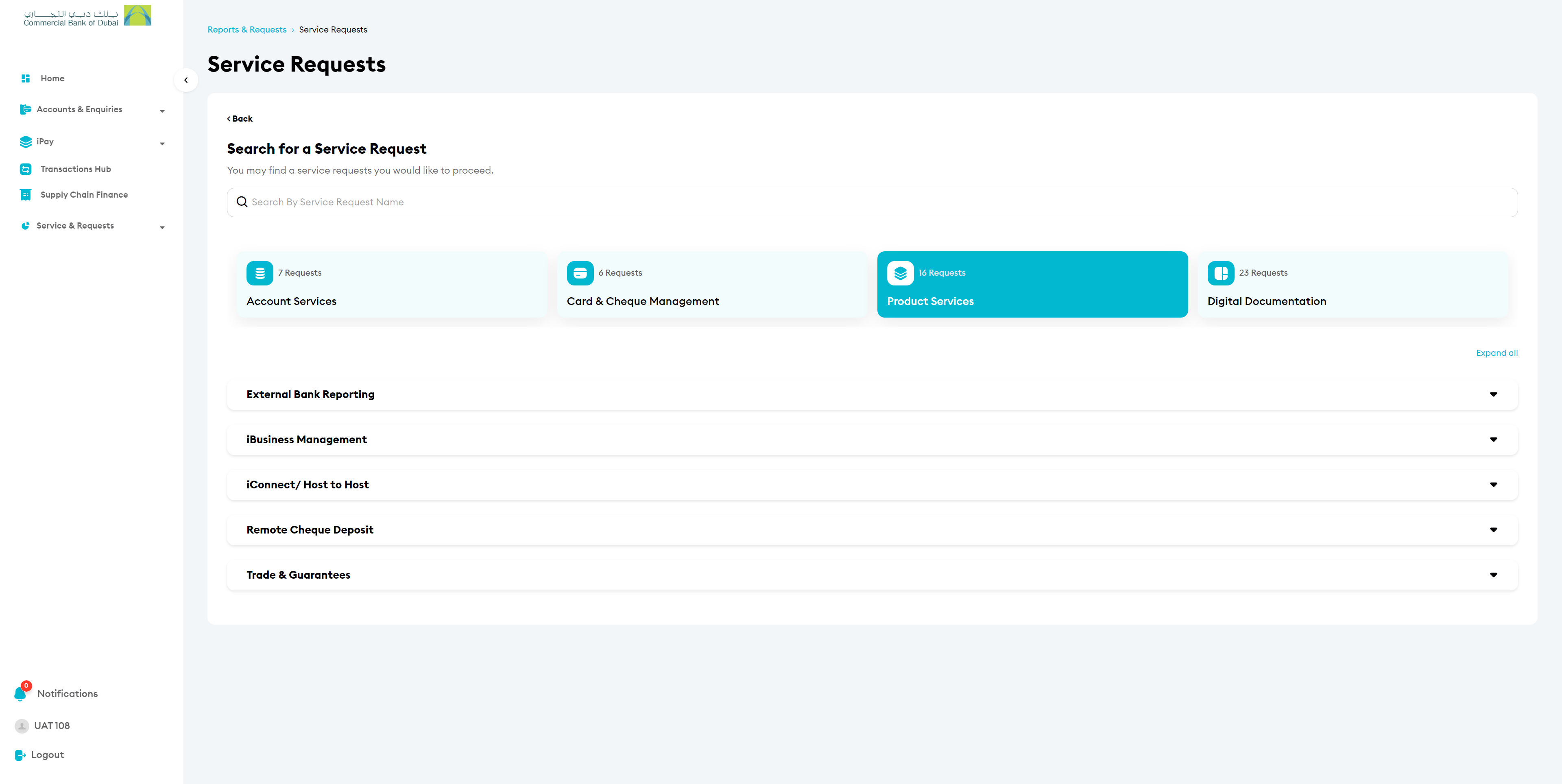The width and height of the screenshot is (1562, 784).
Task: Open the Notifications bell icon
Action: click(x=21, y=694)
